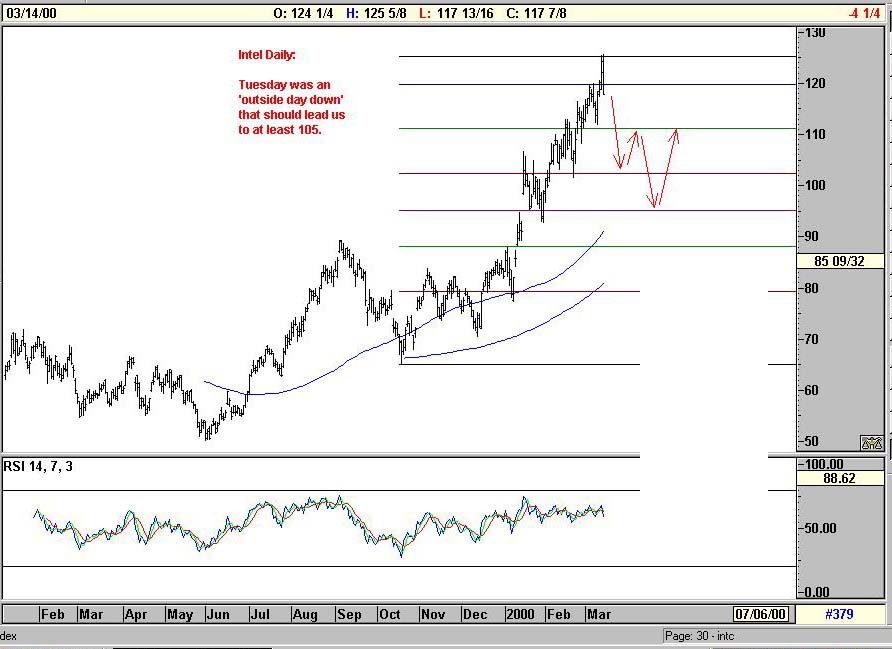Click the RSI value box 88.62
The image size is (892, 649).
tap(839, 478)
